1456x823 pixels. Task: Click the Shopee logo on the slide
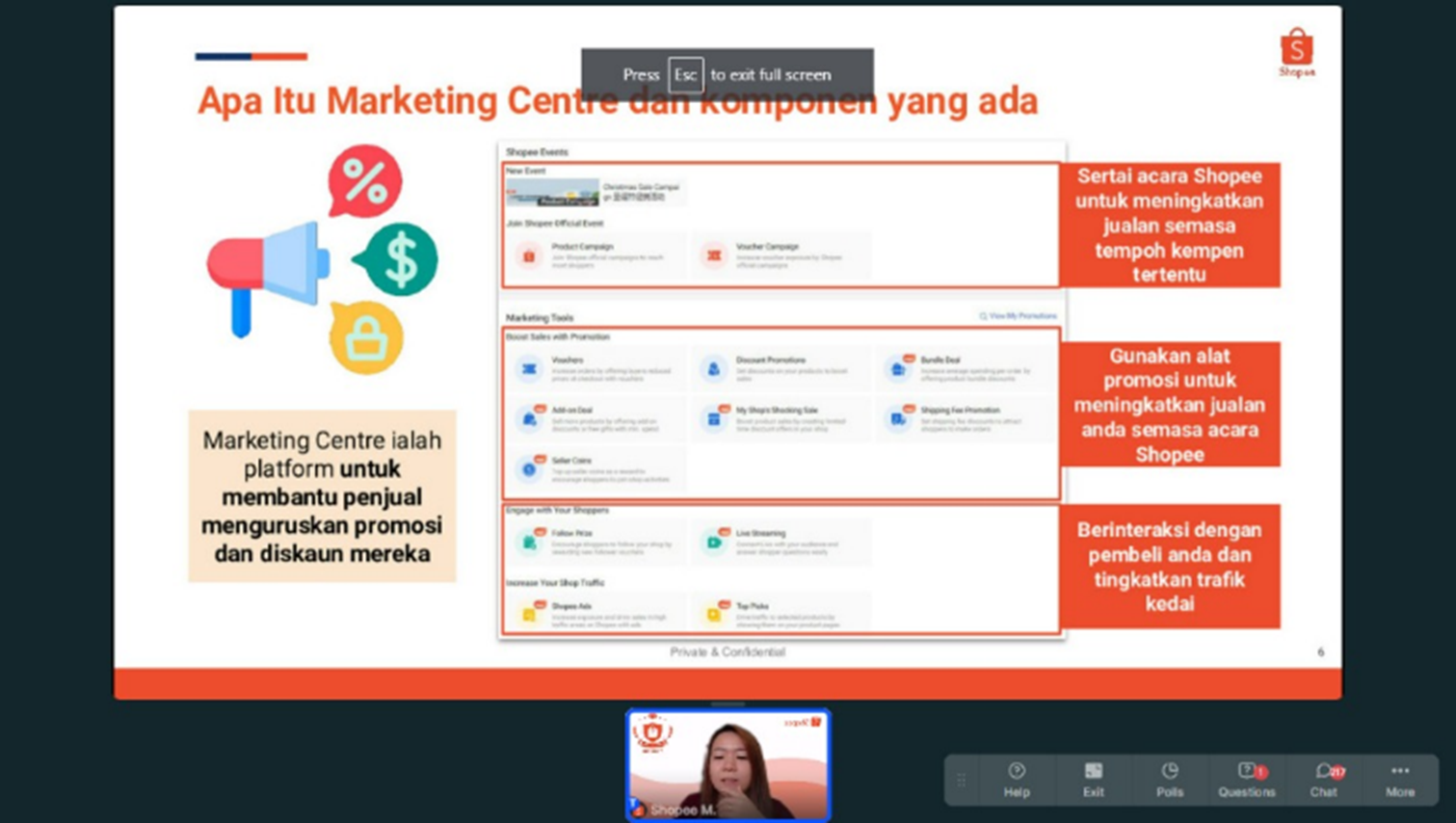click(x=1296, y=52)
